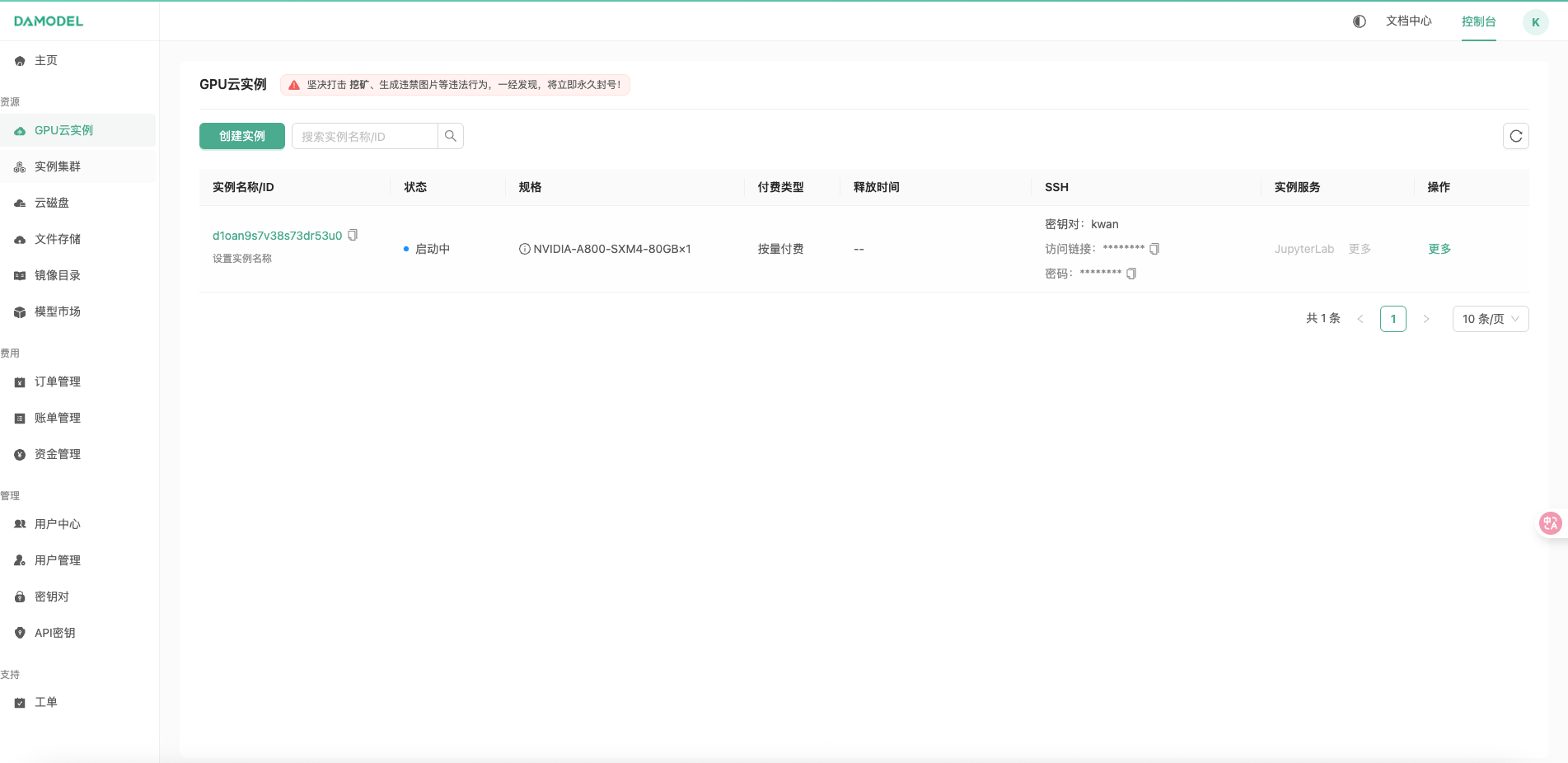Open user avatar K menu
The height and width of the screenshot is (763, 1568).
tap(1536, 22)
